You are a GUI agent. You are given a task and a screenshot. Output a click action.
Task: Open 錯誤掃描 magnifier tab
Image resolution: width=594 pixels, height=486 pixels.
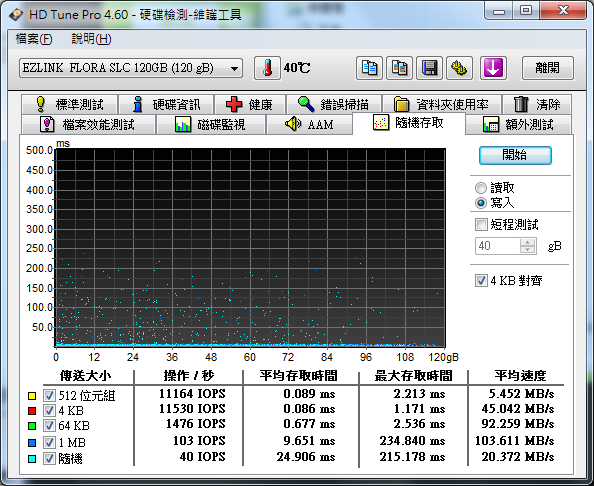(334, 104)
